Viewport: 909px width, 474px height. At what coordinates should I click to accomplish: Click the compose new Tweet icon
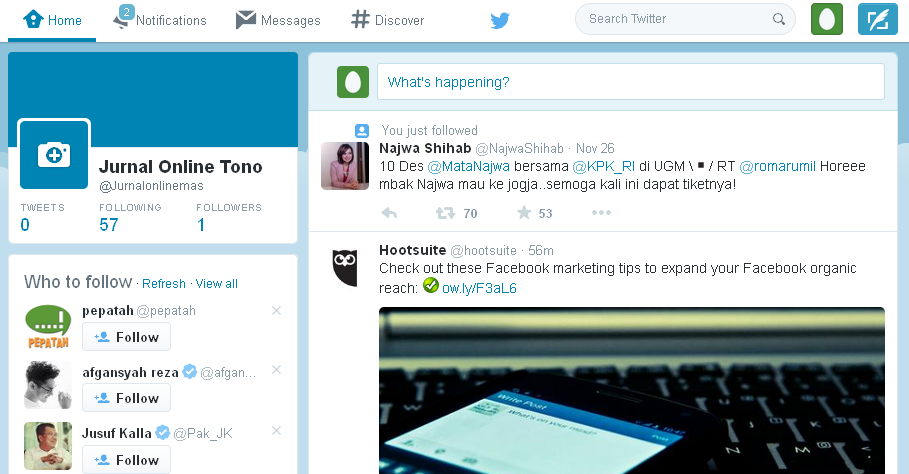[x=878, y=19]
